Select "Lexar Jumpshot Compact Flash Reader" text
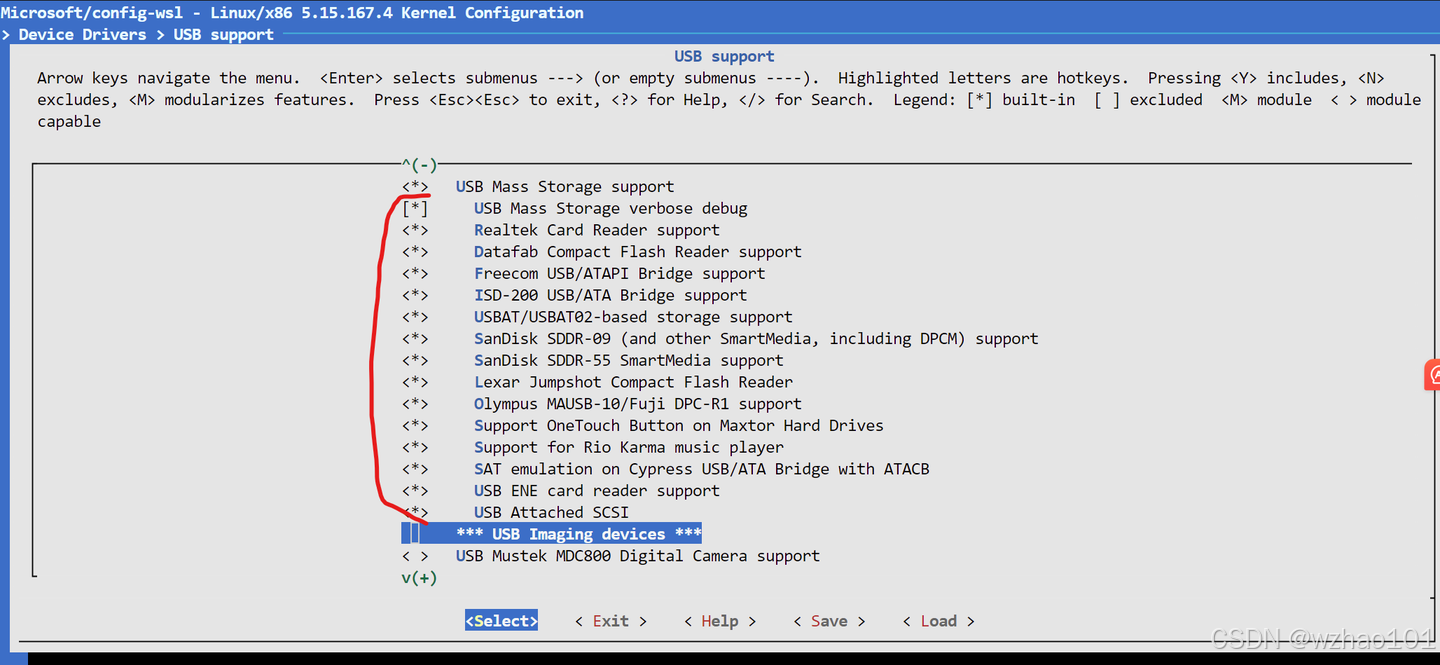Viewport: 1440px width, 665px height. click(x=634, y=382)
